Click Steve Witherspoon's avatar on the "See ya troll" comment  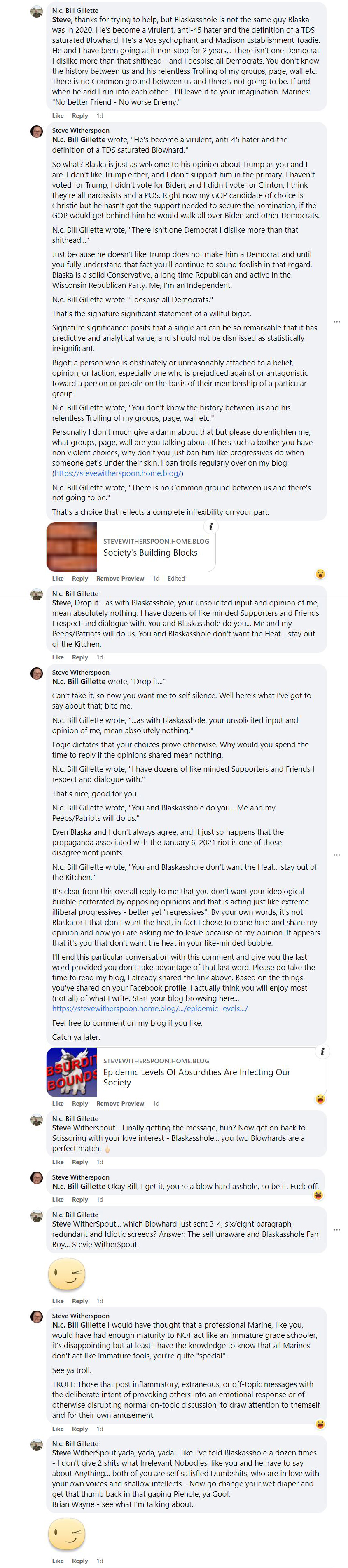37,1316
